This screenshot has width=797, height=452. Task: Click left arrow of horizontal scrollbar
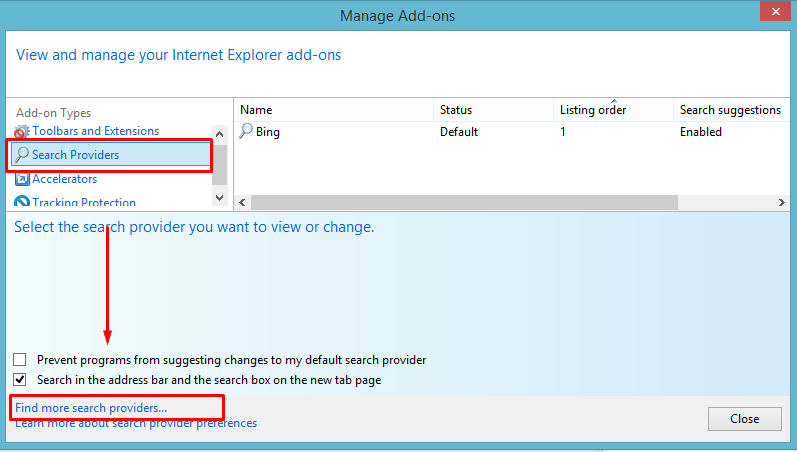(x=241, y=202)
